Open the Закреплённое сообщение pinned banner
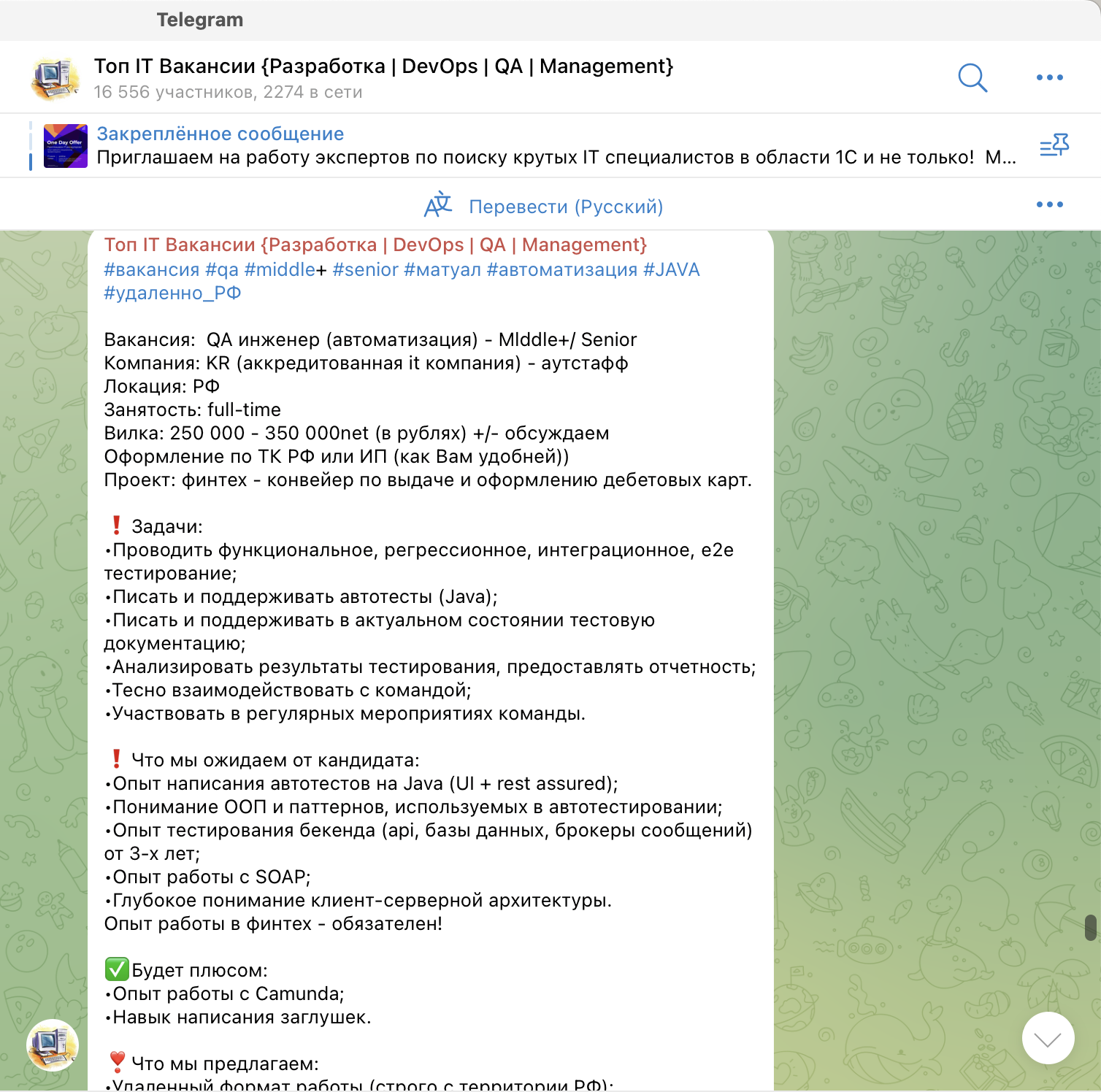 [220, 134]
